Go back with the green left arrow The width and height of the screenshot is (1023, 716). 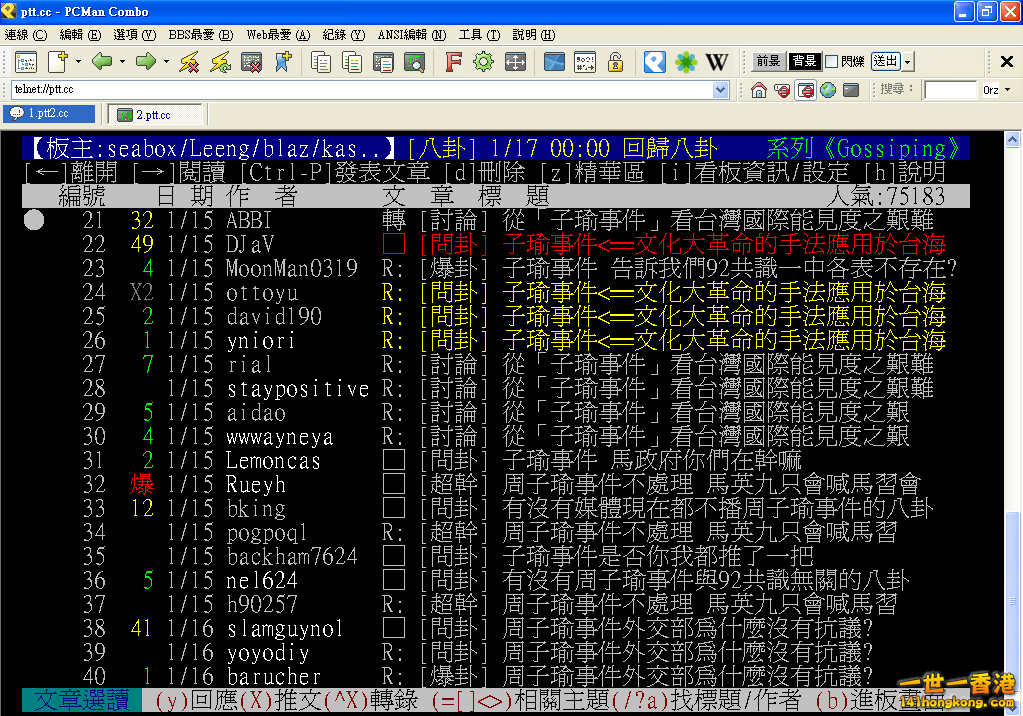[102, 62]
